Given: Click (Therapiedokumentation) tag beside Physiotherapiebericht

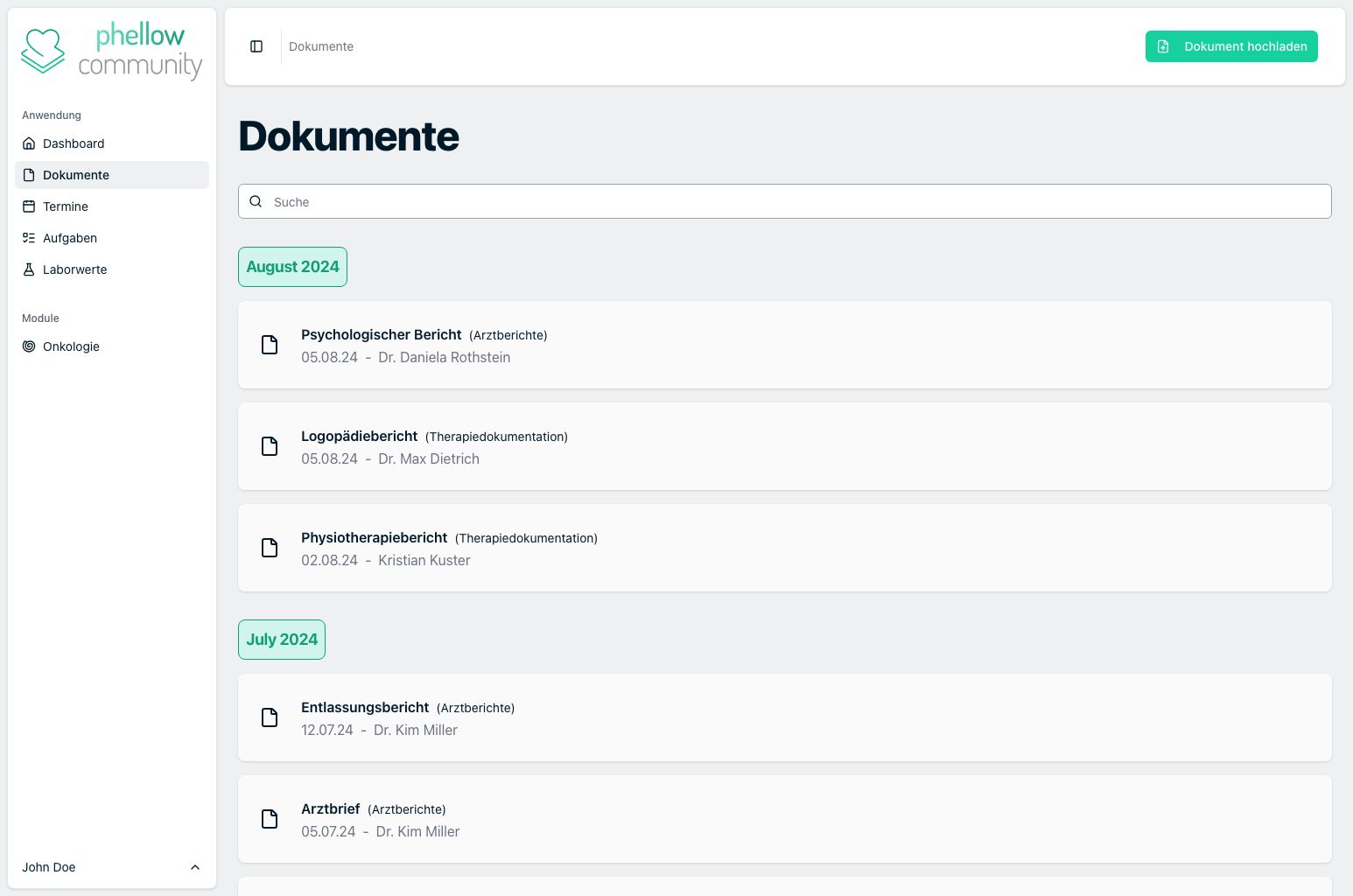Looking at the screenshot, I should point(526,538).
